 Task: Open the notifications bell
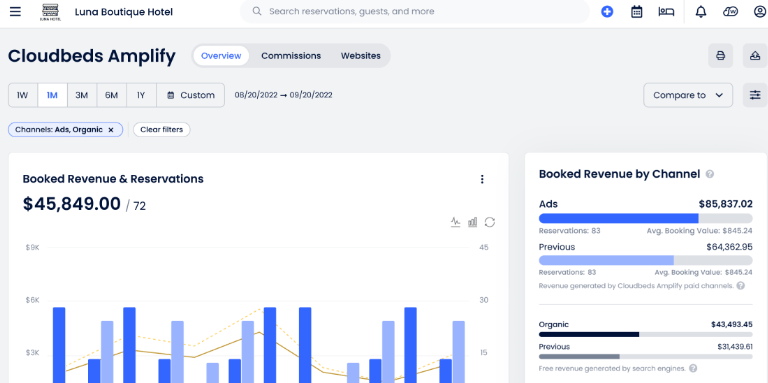tap(701, 12)
